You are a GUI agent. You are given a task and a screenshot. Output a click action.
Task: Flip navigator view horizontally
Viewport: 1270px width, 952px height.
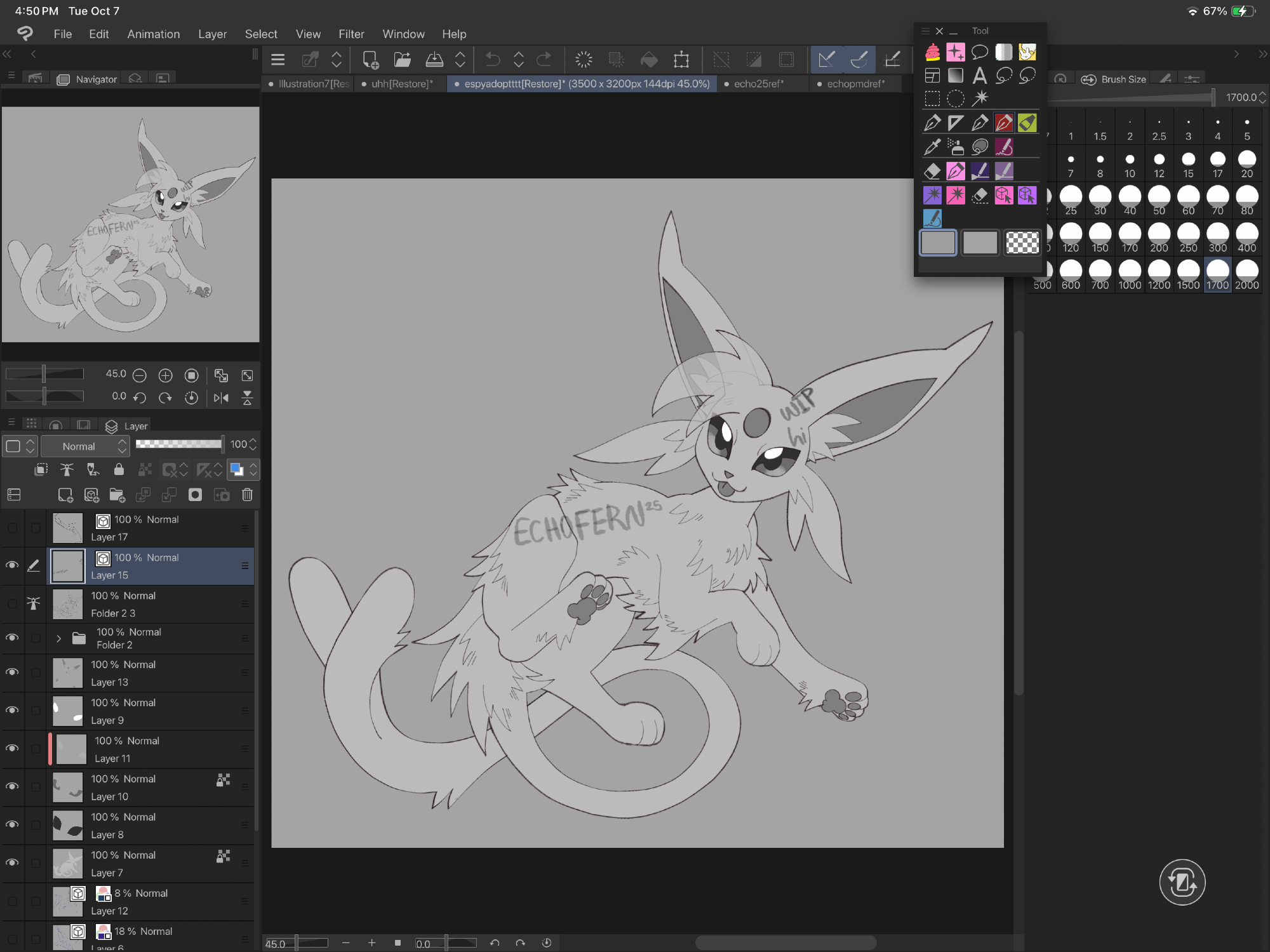221,398
